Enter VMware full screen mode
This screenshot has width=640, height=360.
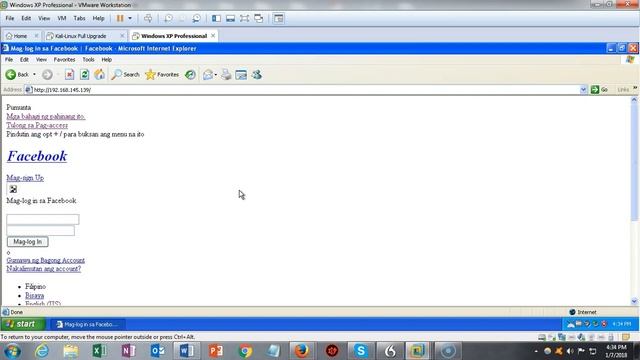point(244,18)
